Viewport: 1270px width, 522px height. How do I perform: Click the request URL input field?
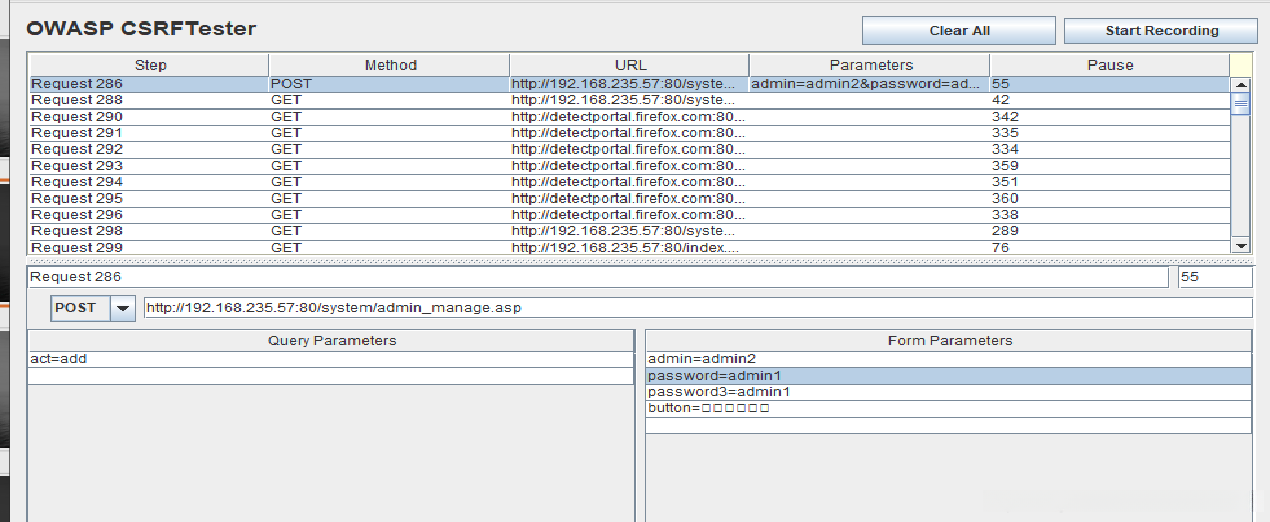pos(698,308)
